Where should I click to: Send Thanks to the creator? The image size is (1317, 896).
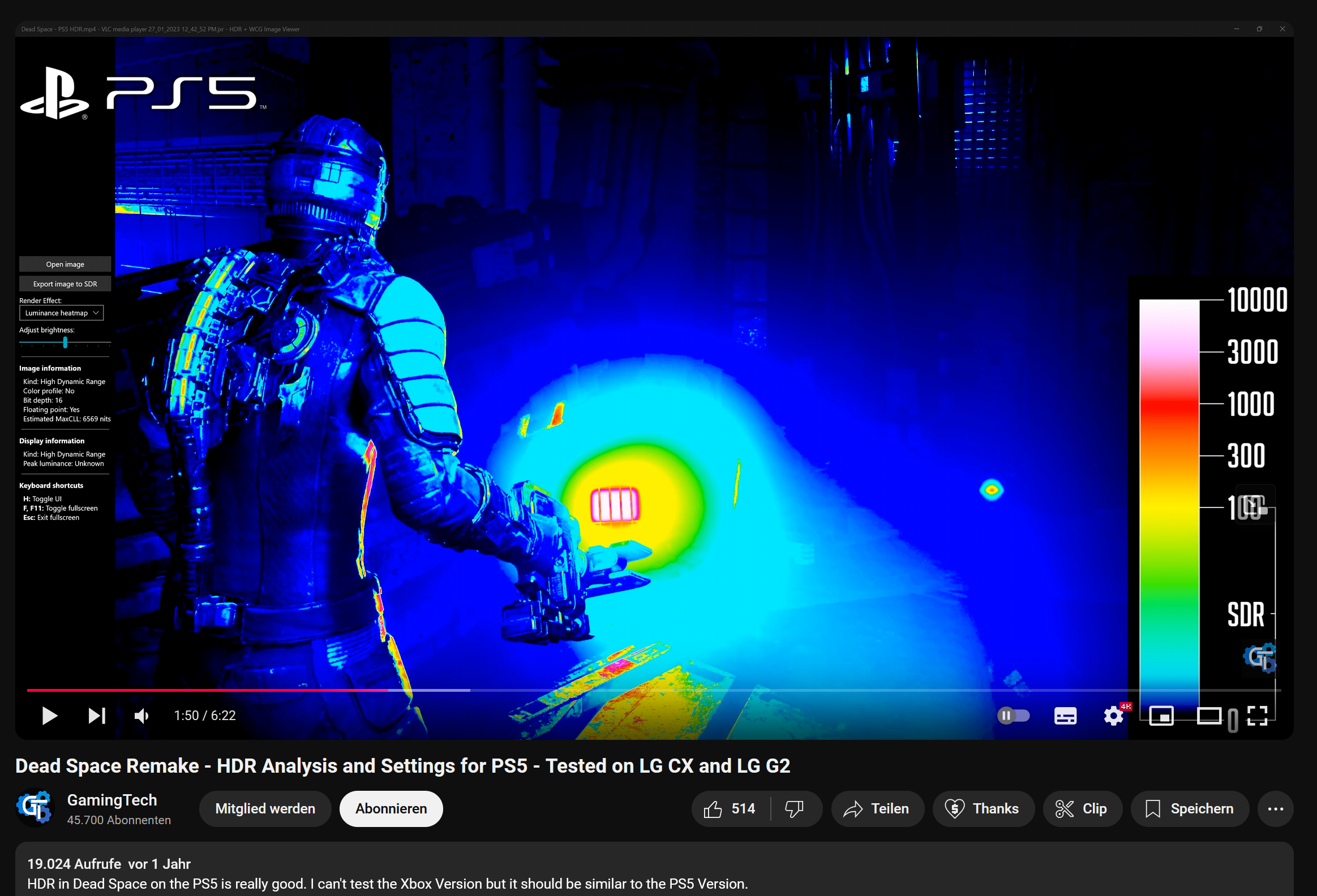pyautogui.click(x=983, y=809)
